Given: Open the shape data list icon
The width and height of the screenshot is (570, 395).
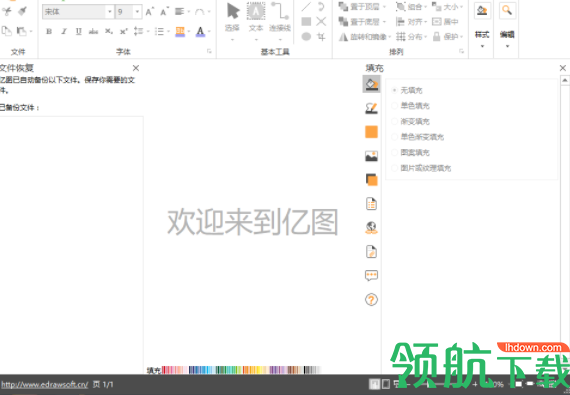Looking at the screenshot, I should [x=371, y=204].
